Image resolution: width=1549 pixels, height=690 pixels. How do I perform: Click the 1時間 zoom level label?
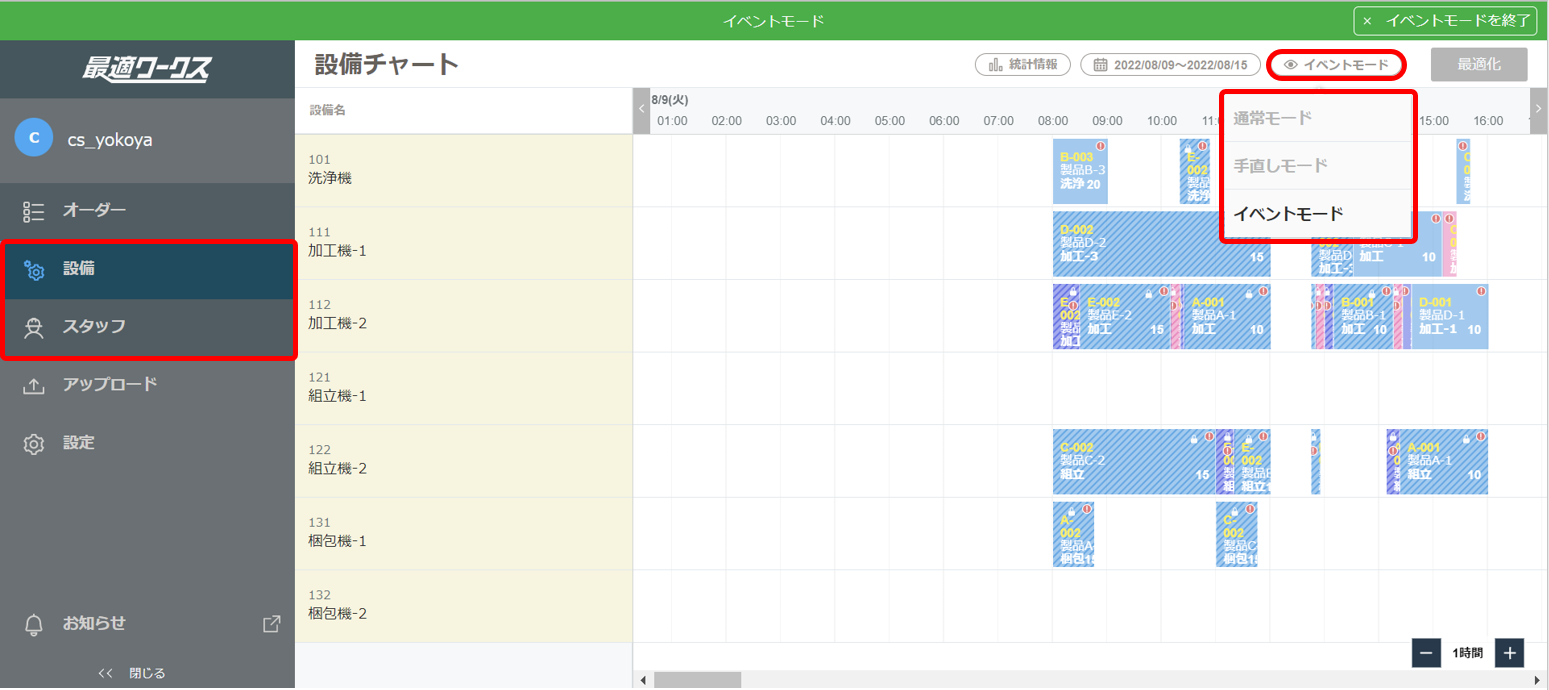click(1467, 653)
